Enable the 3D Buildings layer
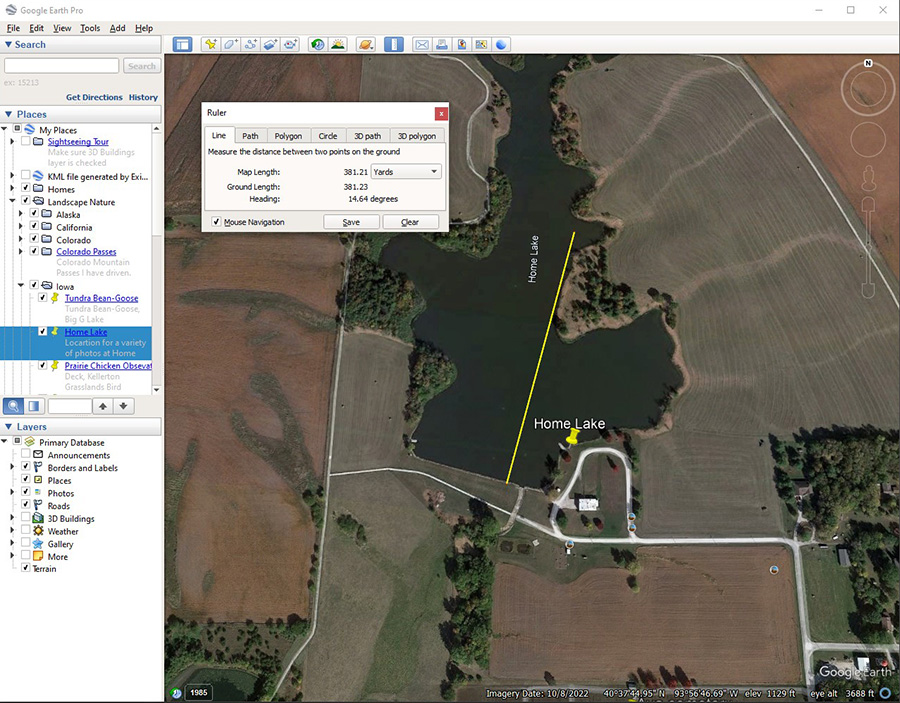The height and width of the screenshot is (703, 900). [x=25, y=518]
